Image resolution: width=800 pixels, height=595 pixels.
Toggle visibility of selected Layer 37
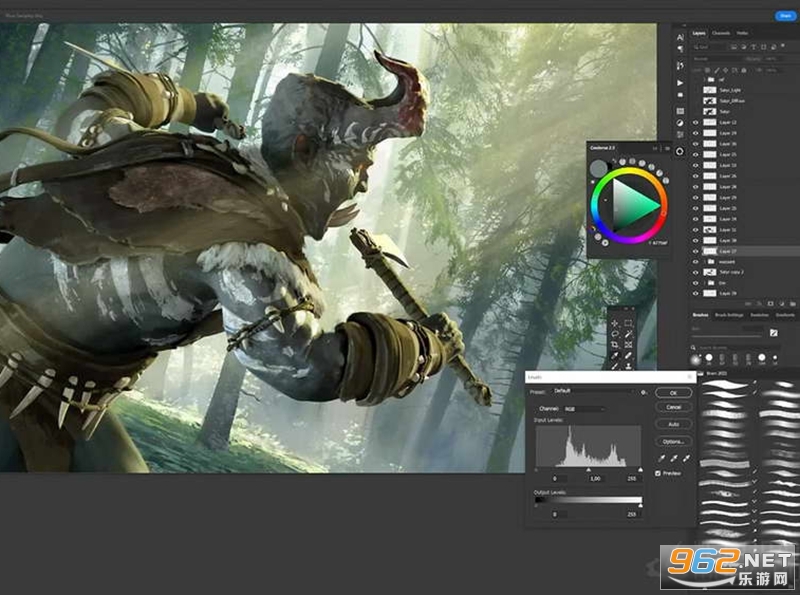(695, 251)
